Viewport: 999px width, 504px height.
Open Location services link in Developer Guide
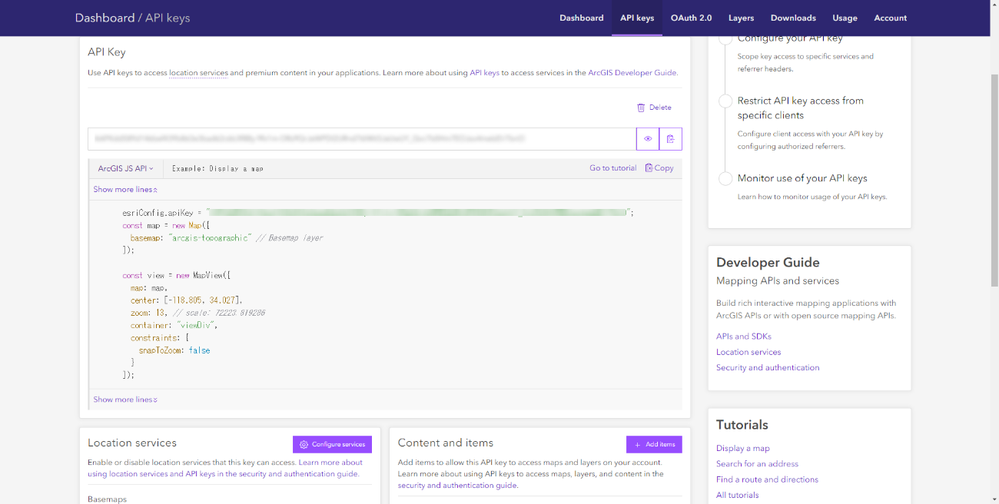click(x=749, y=352)
